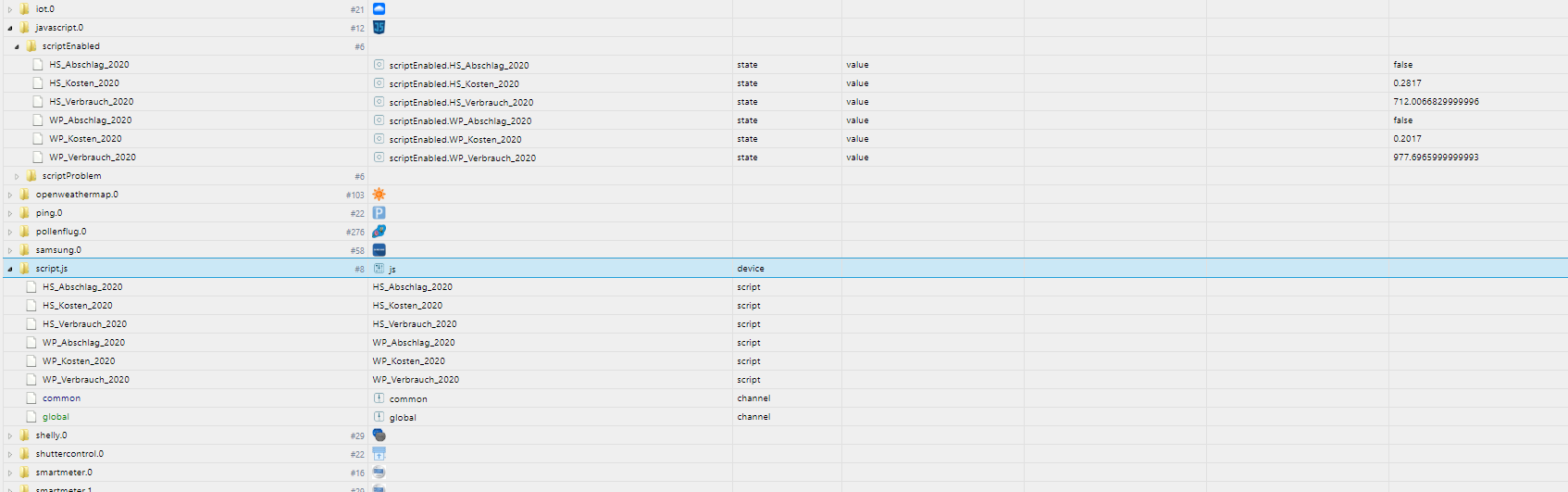This screenshot has height=492, width=1568.
Task: Expand the samsung.0 node
Action: pyautogui.click(x=10, y=250)
